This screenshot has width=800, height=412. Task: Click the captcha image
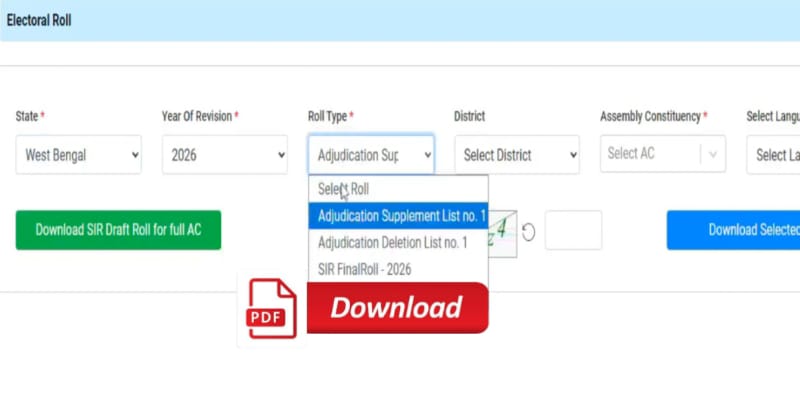point(503,230)
